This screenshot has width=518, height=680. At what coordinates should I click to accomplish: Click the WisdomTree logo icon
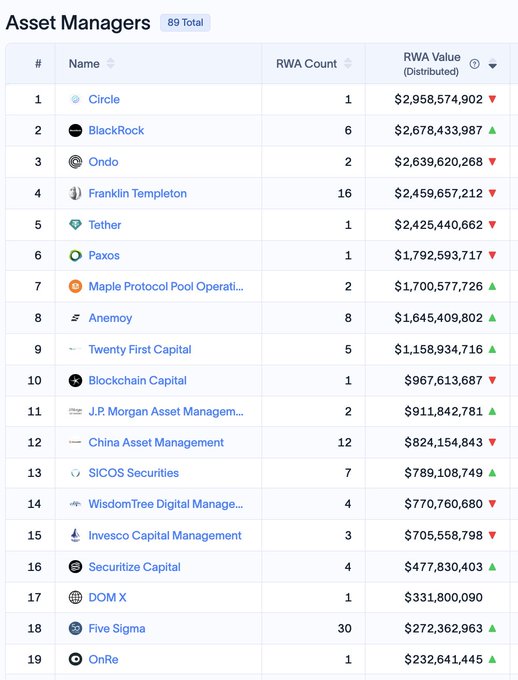point(75,504)
